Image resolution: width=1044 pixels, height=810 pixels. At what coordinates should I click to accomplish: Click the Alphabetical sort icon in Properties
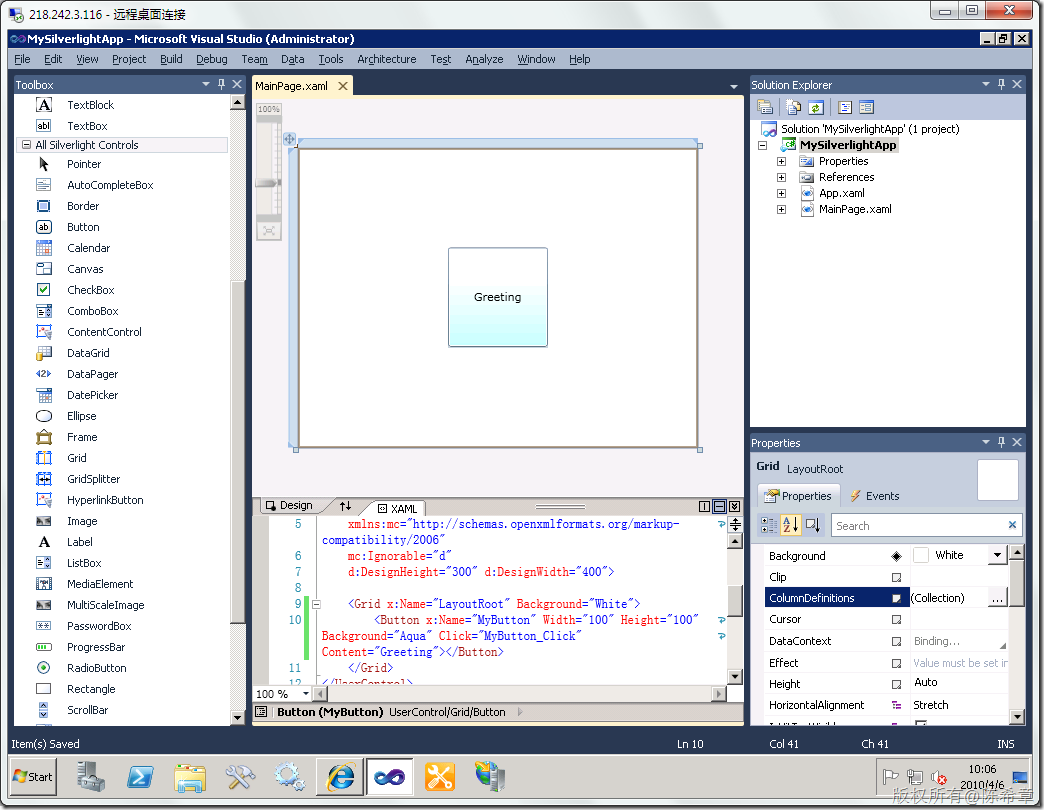(790, 525)
